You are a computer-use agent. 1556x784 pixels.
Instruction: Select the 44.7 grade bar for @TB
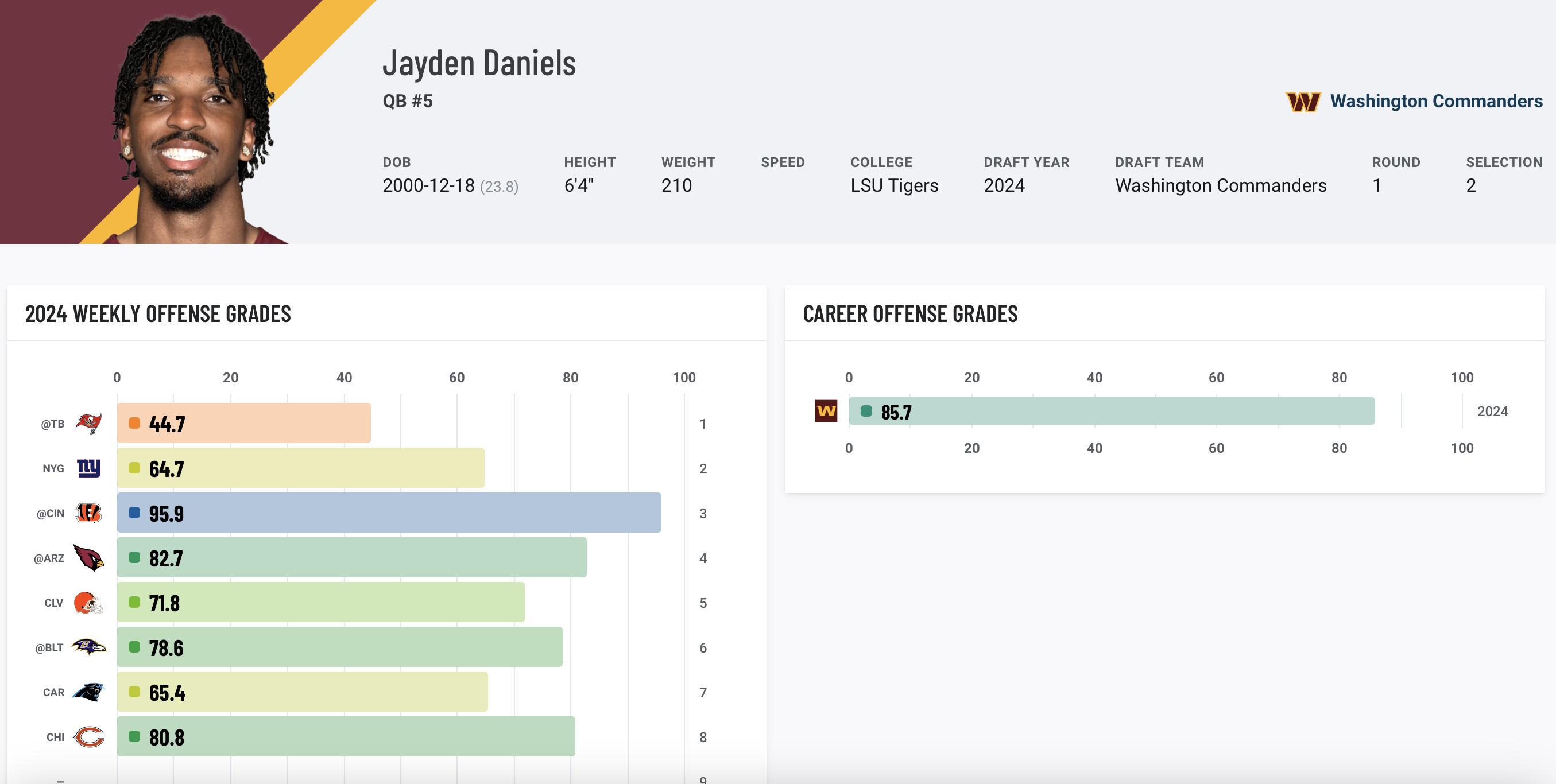click(244, 424)
